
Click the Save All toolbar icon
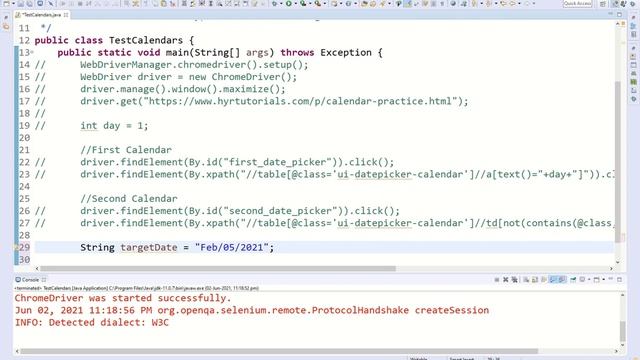coord(29,4)
